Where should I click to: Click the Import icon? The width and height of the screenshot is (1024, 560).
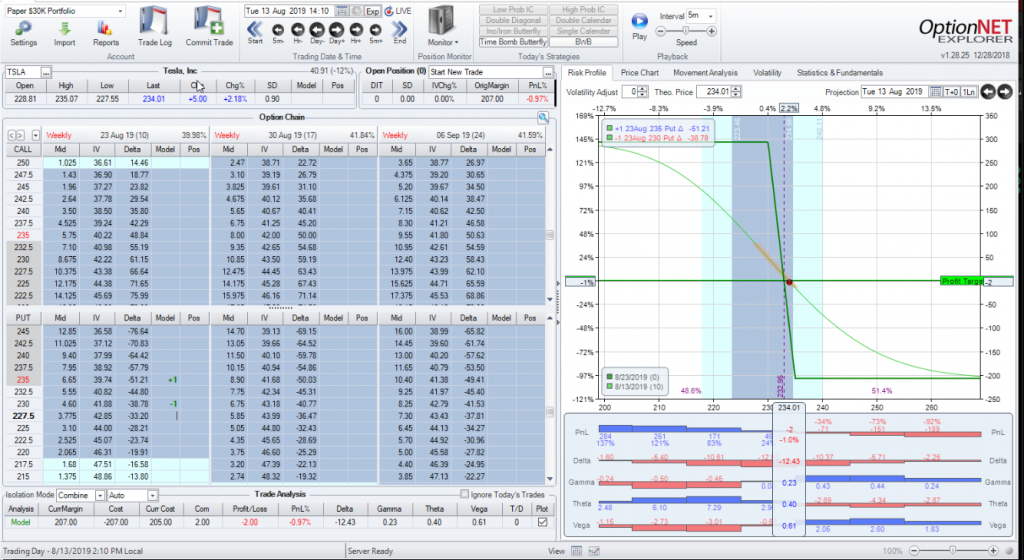(x=64, y=28)
